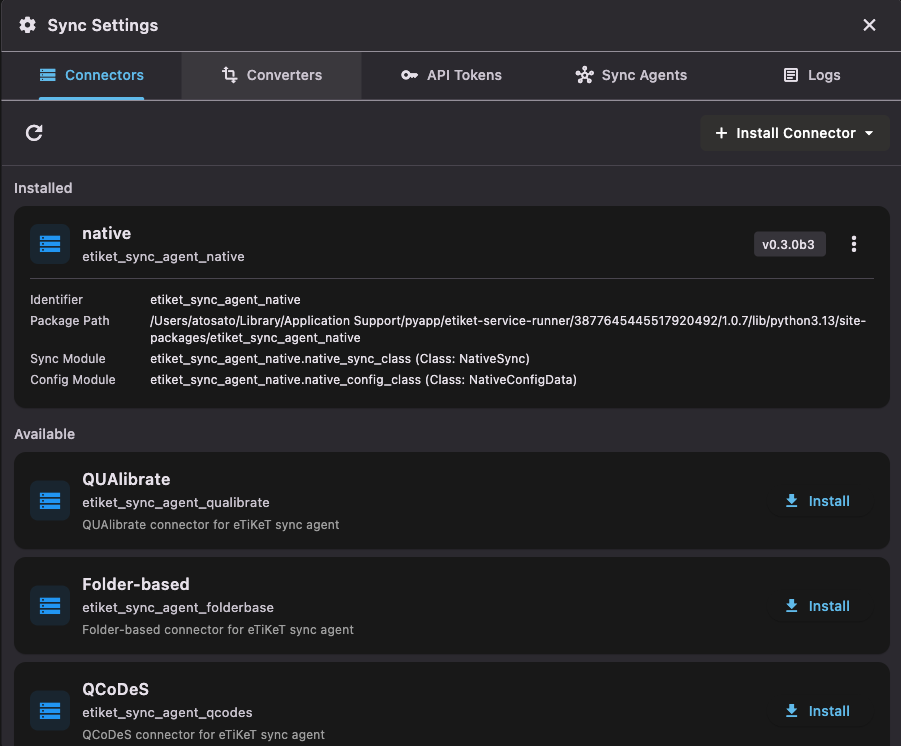Select the text etiket_sync_agent_qcodes
The height and width of the screenshot is (746, 901).
pos(167,713)
